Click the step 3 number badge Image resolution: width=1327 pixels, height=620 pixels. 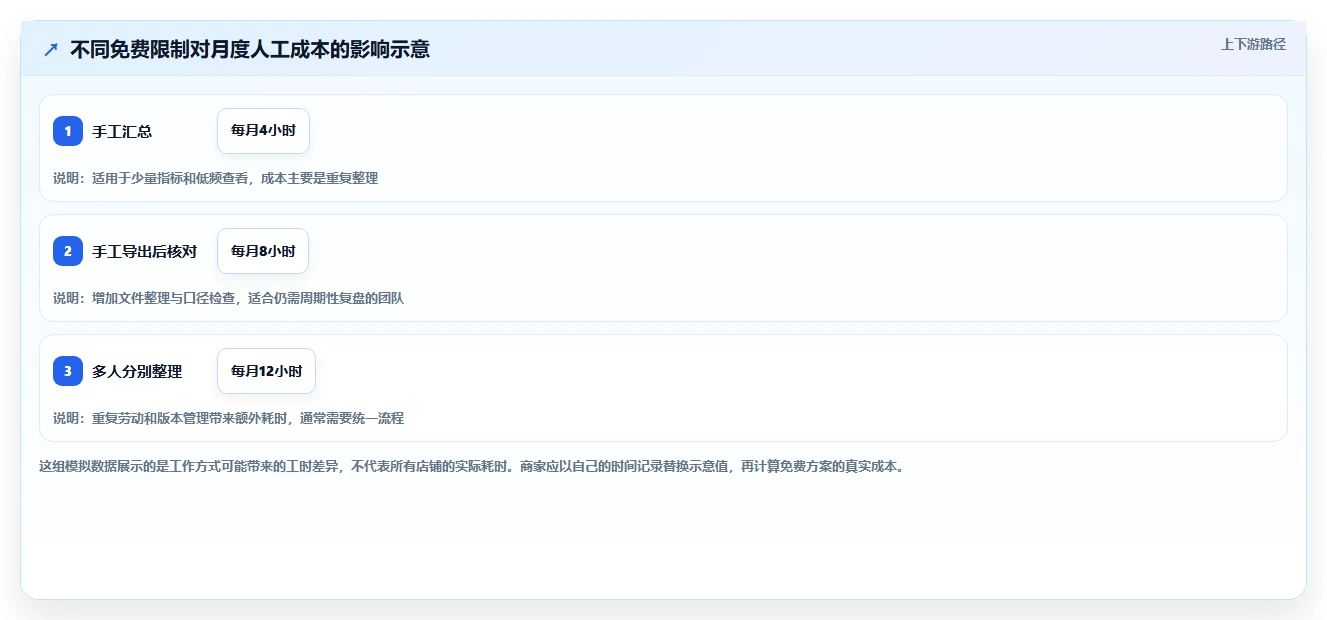(x=68, y=371)
